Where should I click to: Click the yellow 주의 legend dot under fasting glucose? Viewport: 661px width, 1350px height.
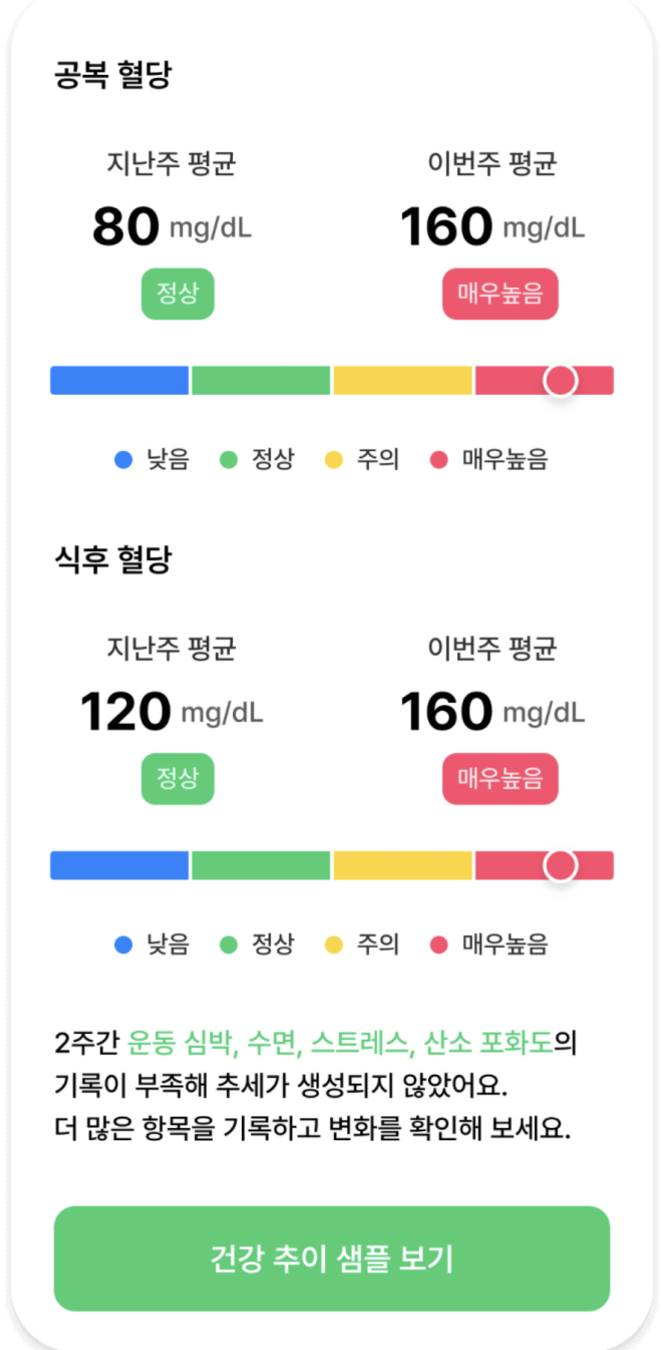point(334,460)
